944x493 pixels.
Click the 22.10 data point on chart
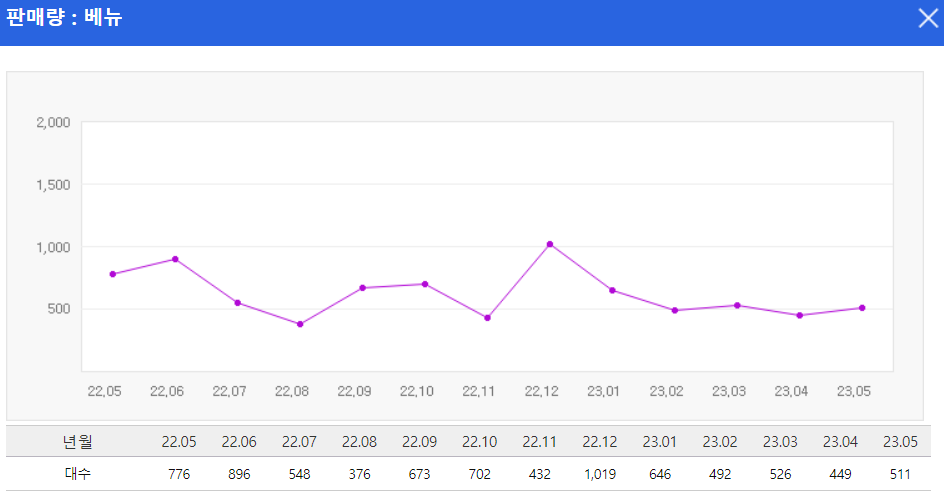(425, 284)
